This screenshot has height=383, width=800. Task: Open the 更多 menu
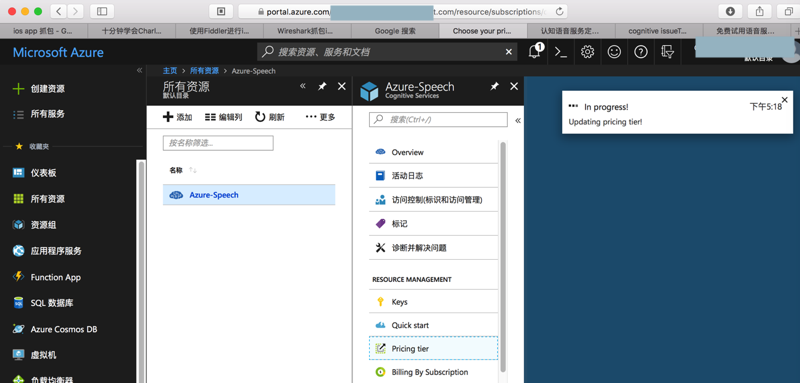(320, 117)
